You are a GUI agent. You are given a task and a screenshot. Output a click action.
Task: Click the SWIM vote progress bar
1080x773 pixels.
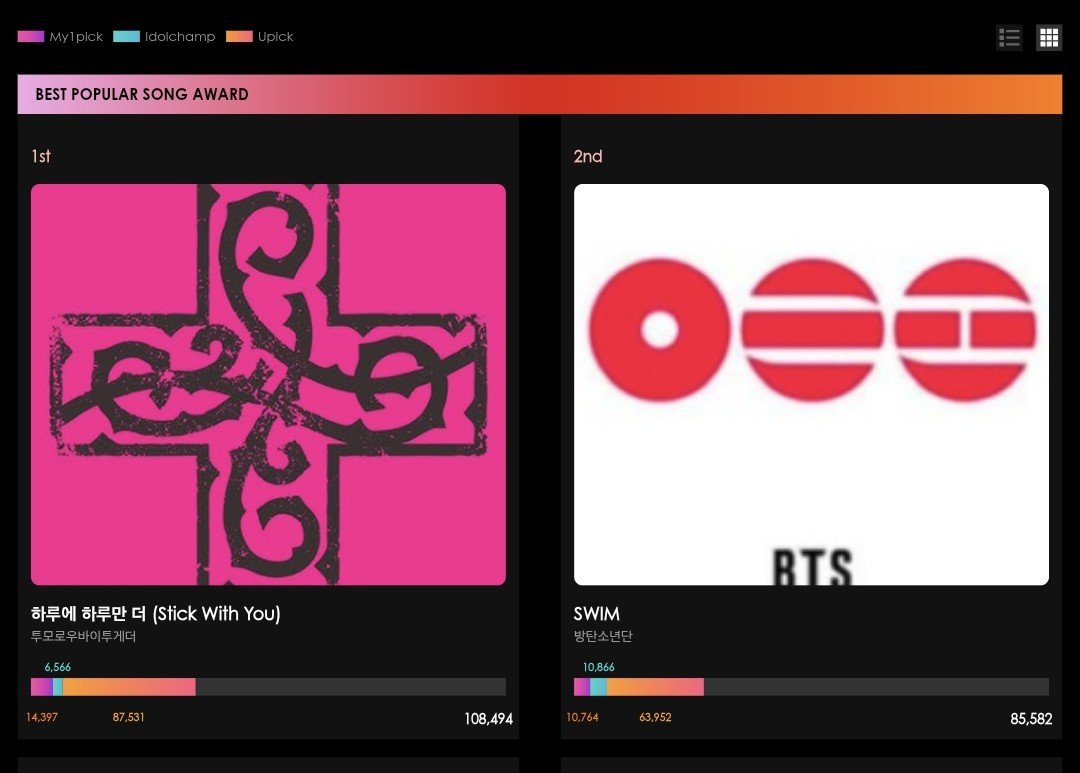(811, 687)
